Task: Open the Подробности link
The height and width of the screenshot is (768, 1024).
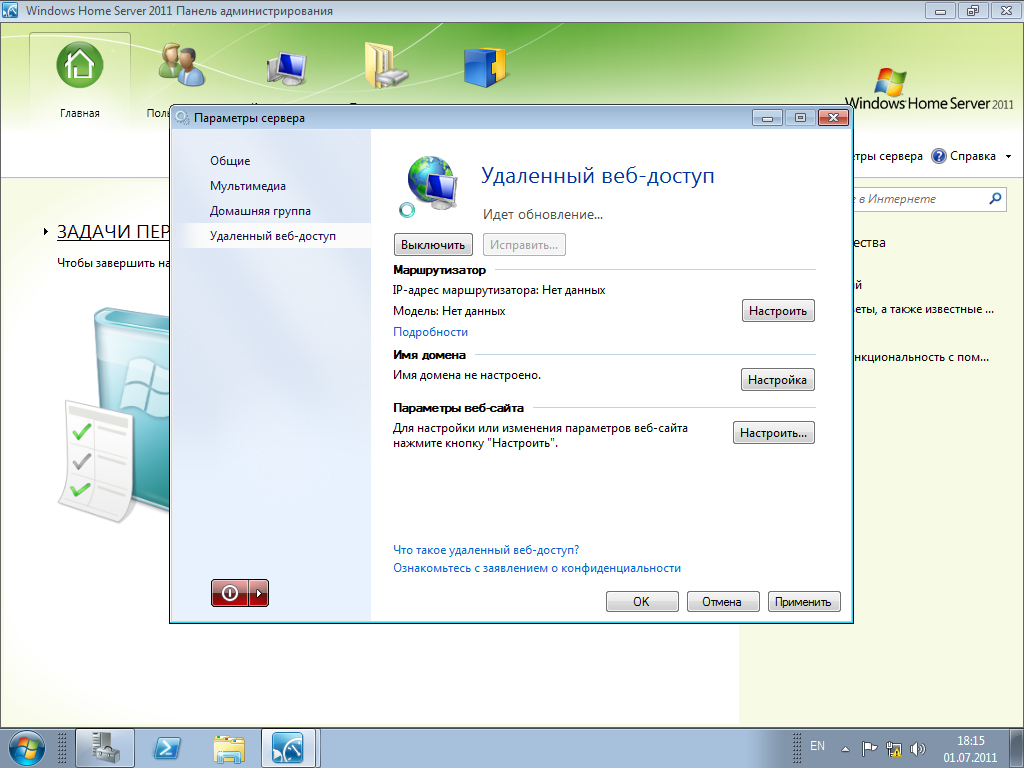Action: coord(430,332)
